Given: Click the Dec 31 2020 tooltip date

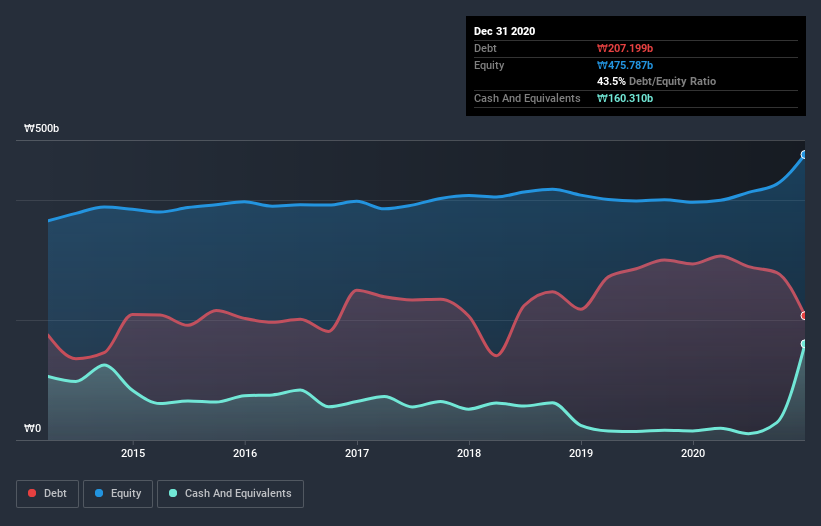Looking at the screenshot, I should pyautogui.click(x=504, y=31).
